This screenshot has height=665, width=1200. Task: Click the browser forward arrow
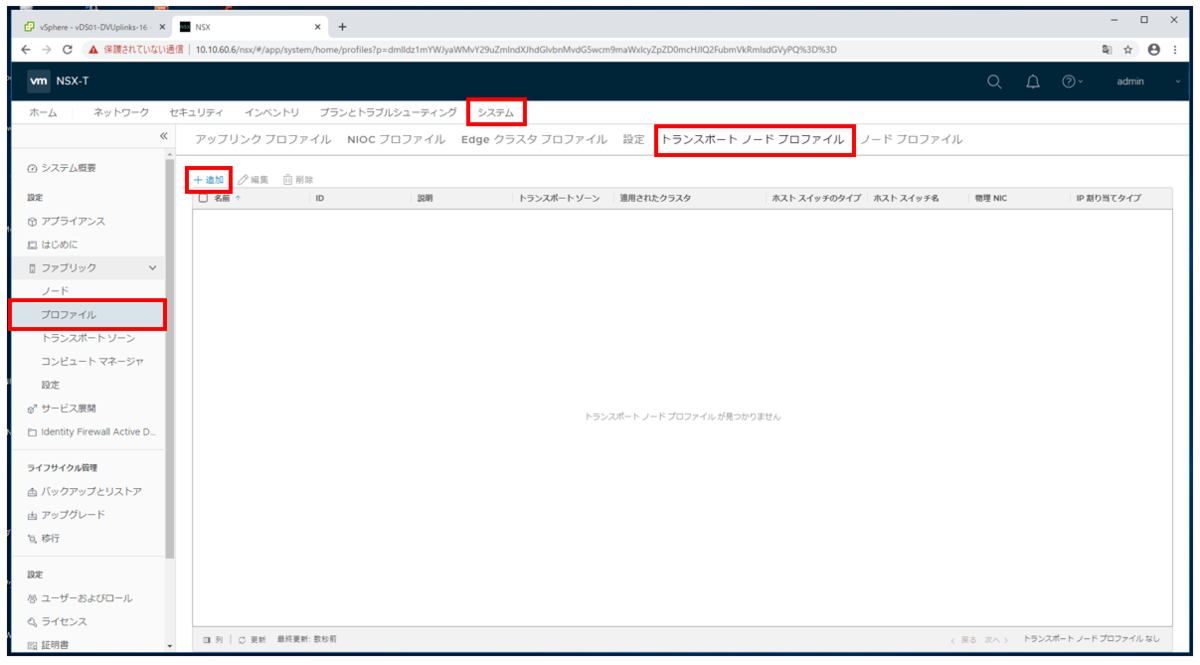coord(46,49)
